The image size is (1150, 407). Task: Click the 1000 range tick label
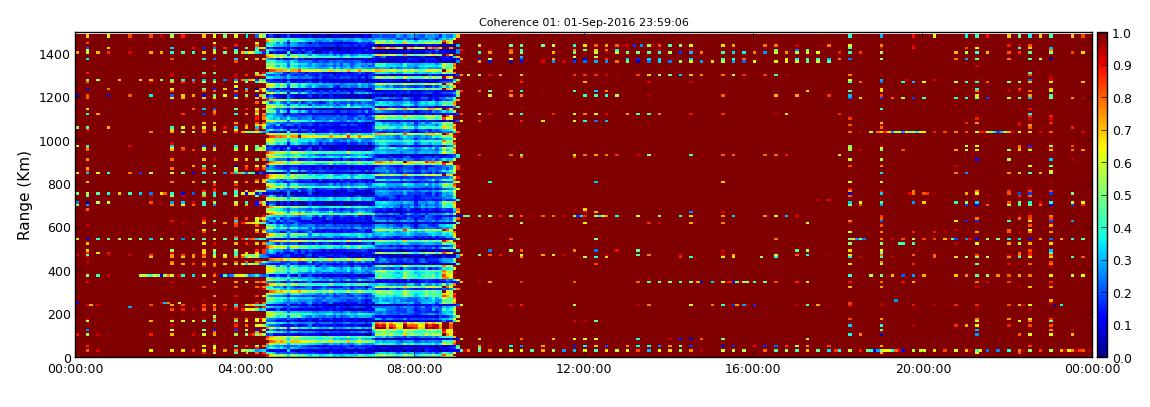pos(56,141)
